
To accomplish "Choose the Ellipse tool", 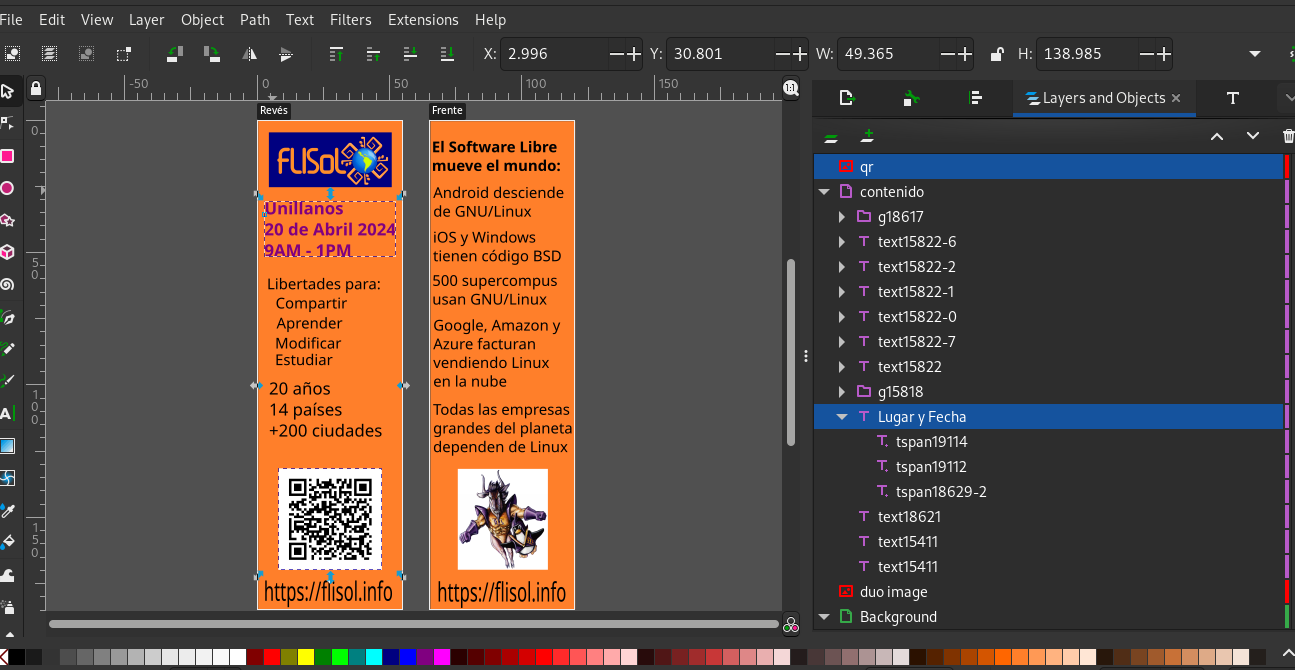I will click(x=8, y=188).
